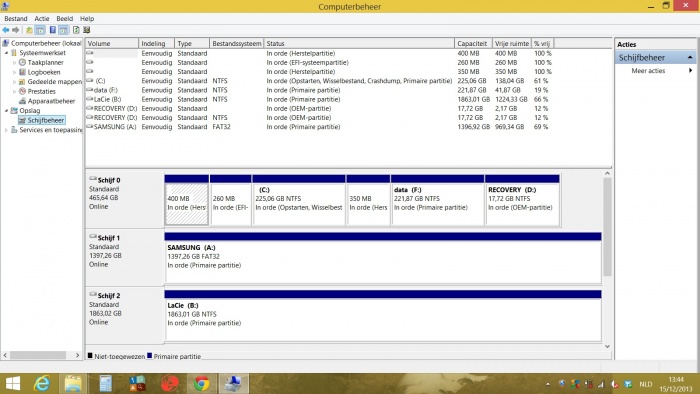Select the Logboeken book icon
The image size is (700, 394).
click(x=22, y=72)
